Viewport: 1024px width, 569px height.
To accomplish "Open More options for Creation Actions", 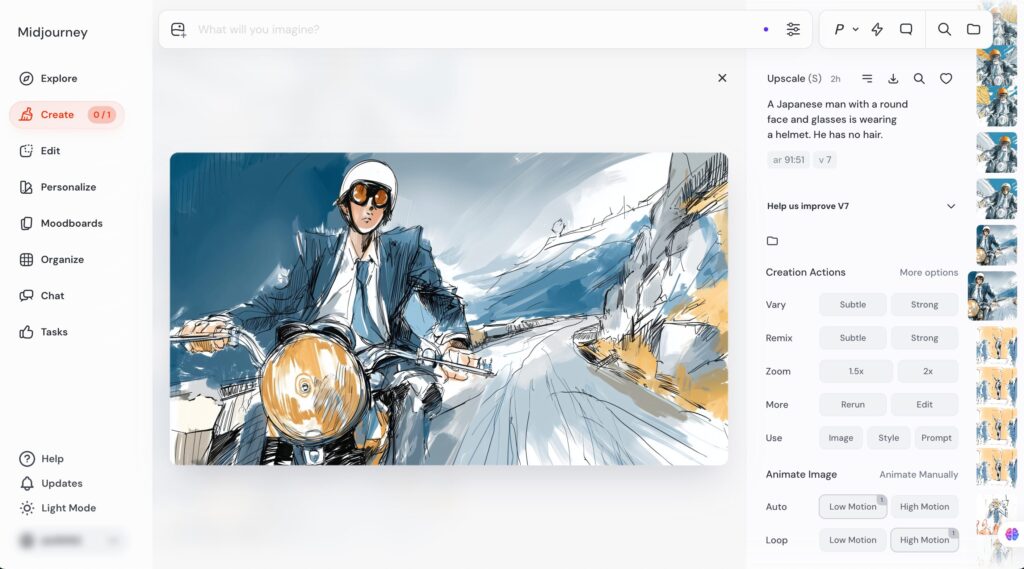I will click(928, 272).
